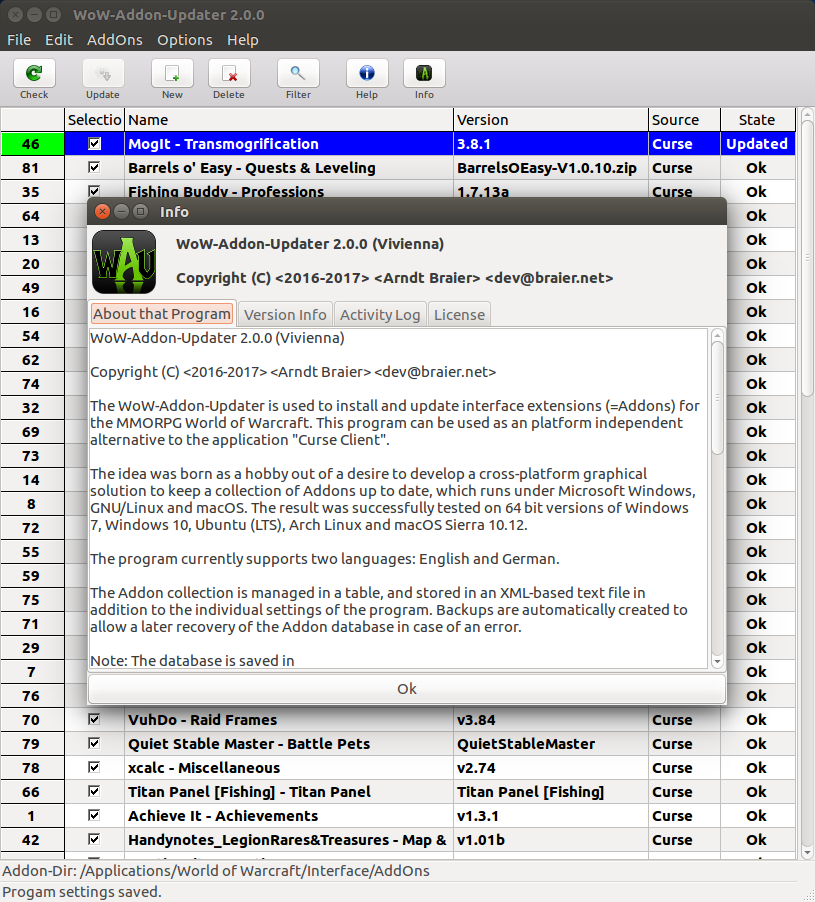
Task: Select VuhDo - Raid Frames name cell
Action: click(289, 720)
